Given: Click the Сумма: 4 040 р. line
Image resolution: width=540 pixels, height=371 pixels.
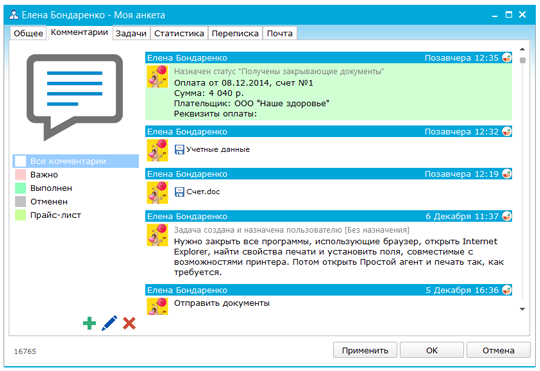Looking at the screenshot, I should click(209, 93).
